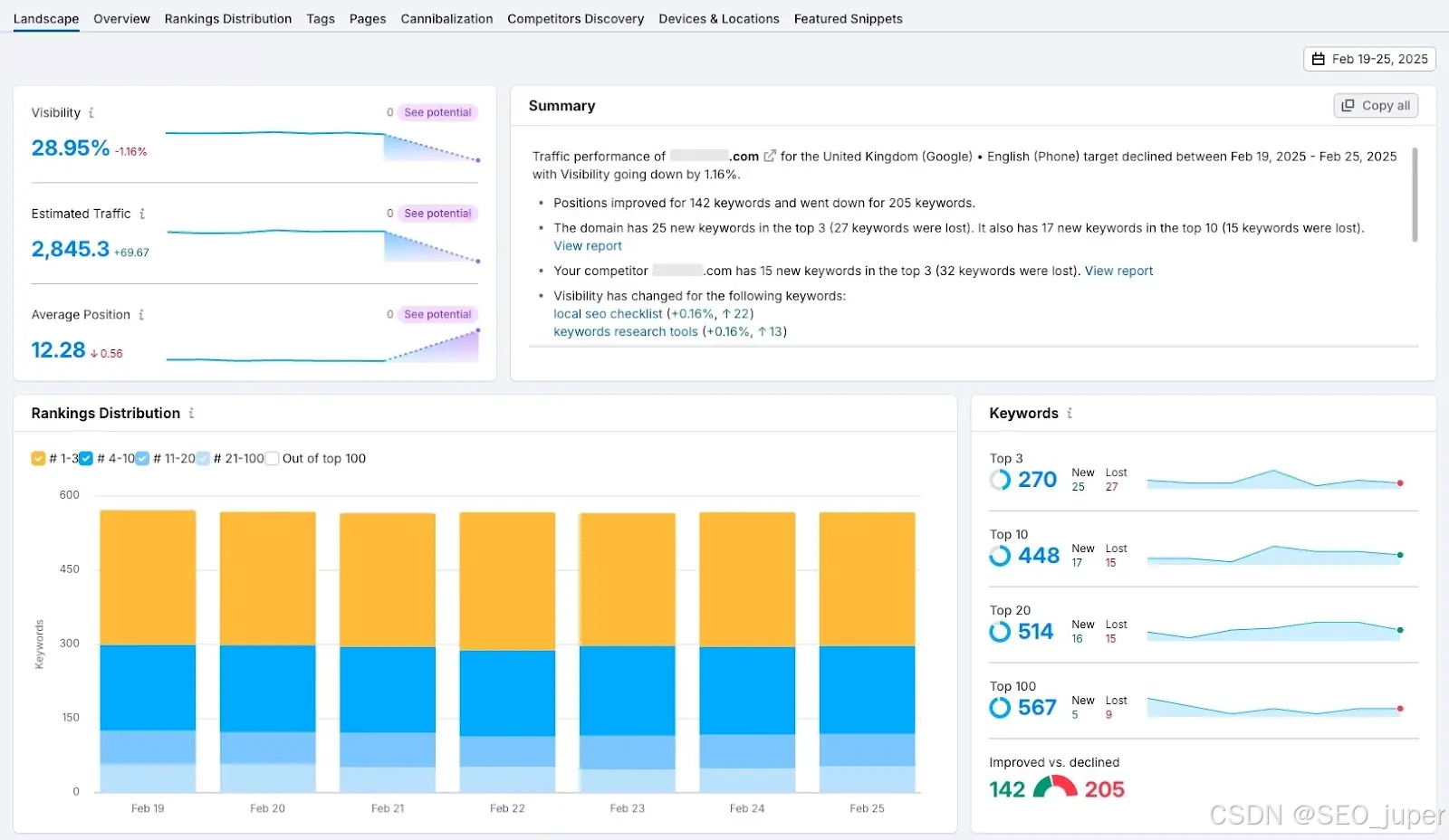This screenshot has height=840, width=1449.
Task: Click the Top 10 donut icon beside 448
Action: point(1000,556)
